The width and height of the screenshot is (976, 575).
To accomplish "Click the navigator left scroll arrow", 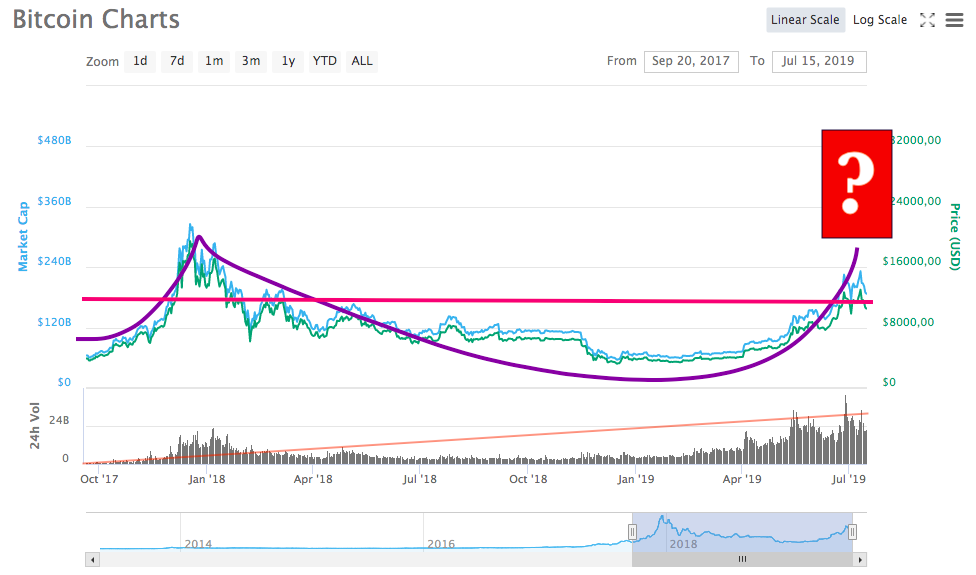I will [93, 559].
